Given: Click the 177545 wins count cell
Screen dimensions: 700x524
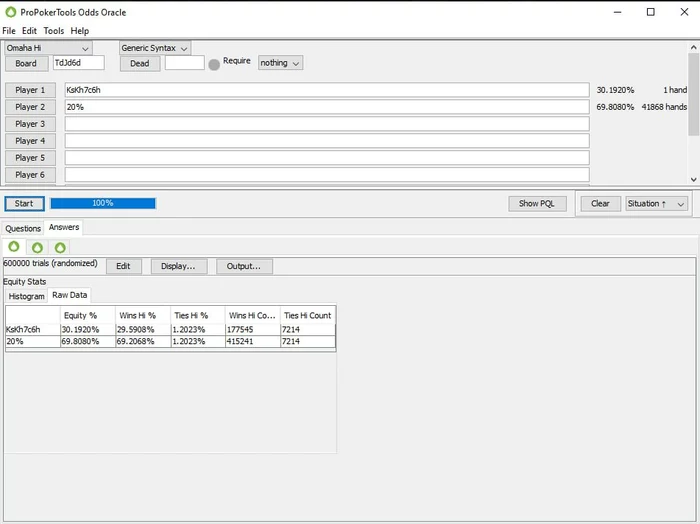Looking at the screenshot, I should (x=253, y=330).
